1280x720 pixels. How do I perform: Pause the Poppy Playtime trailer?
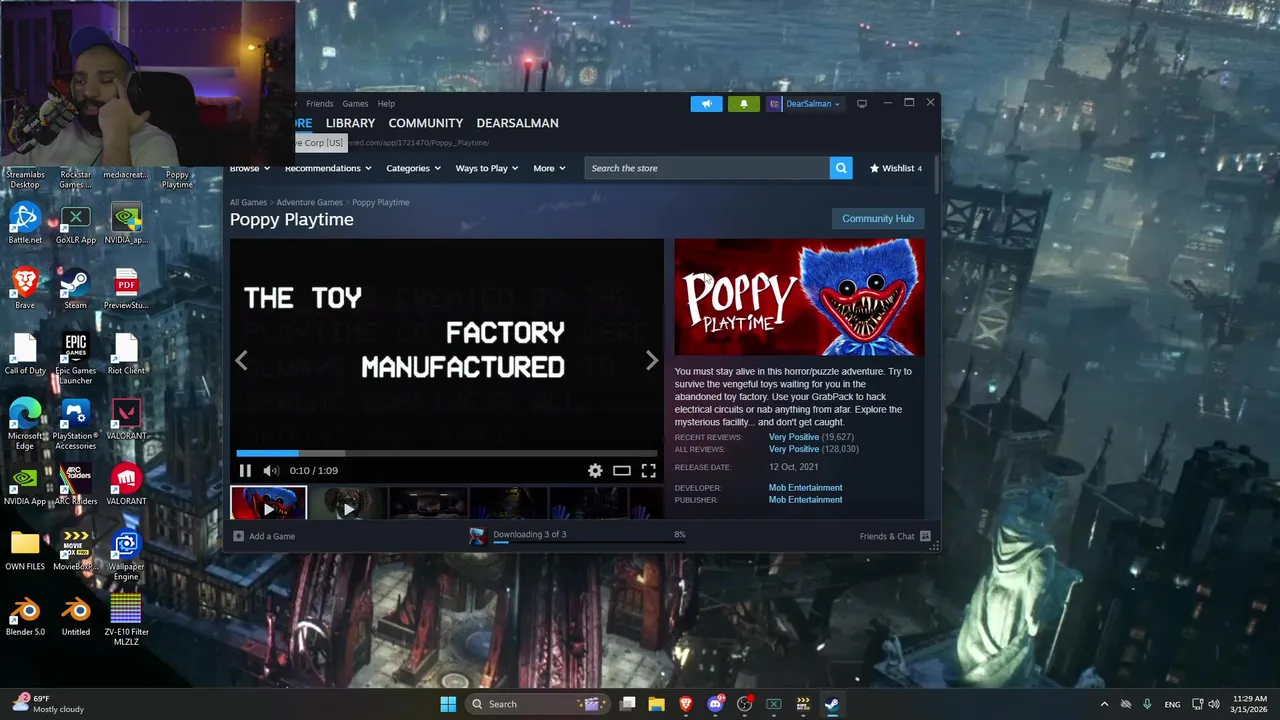pos(245,471)
